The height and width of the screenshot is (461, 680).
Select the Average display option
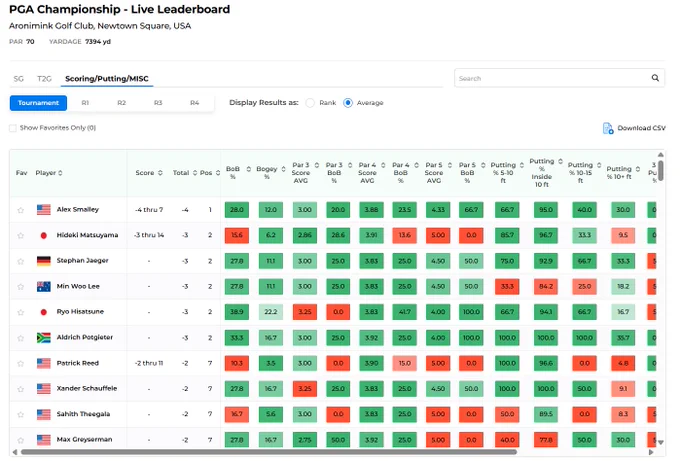click(x=348, y=103)
